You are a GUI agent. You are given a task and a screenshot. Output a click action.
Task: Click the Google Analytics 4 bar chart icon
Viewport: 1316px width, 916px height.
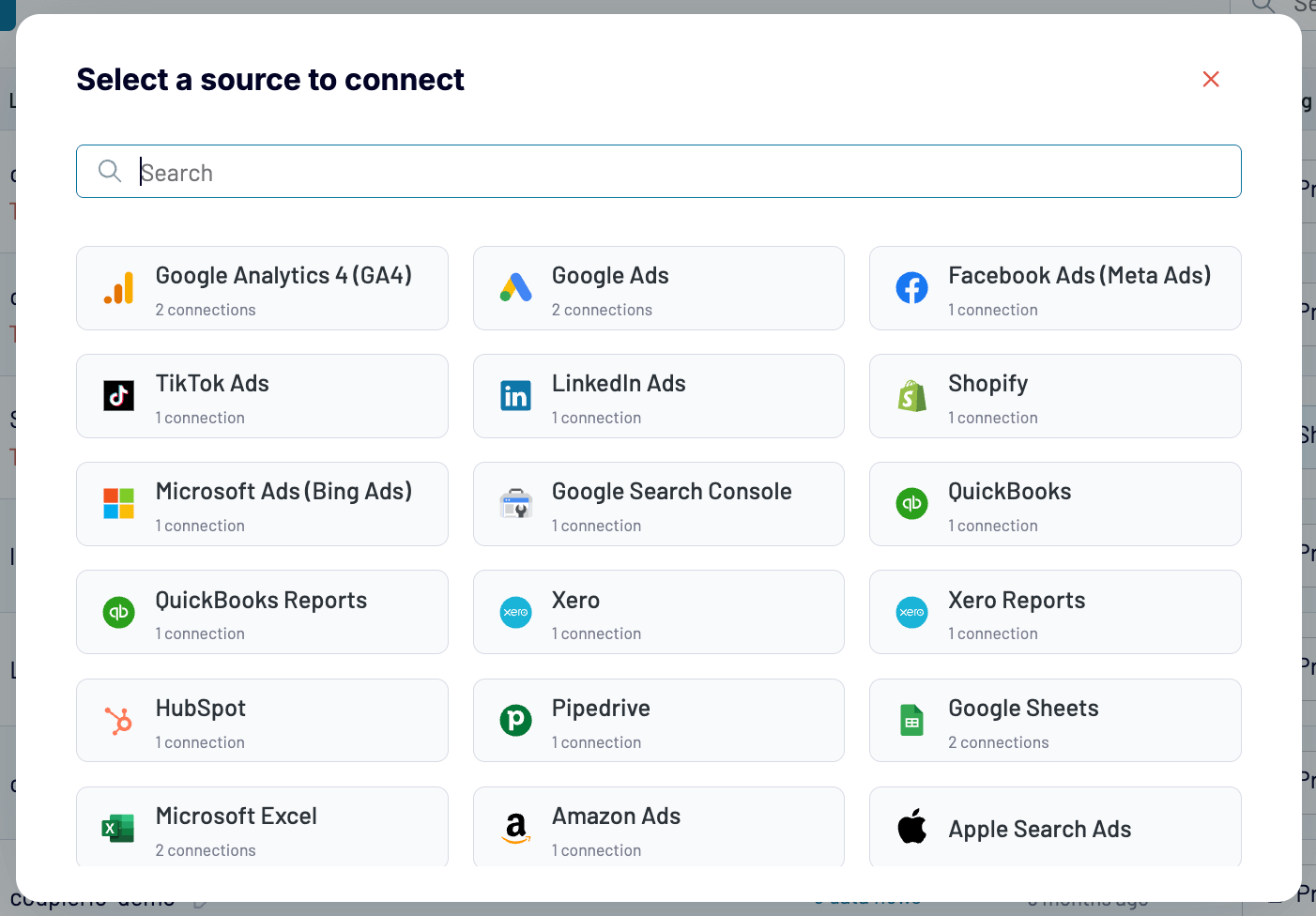119,288
